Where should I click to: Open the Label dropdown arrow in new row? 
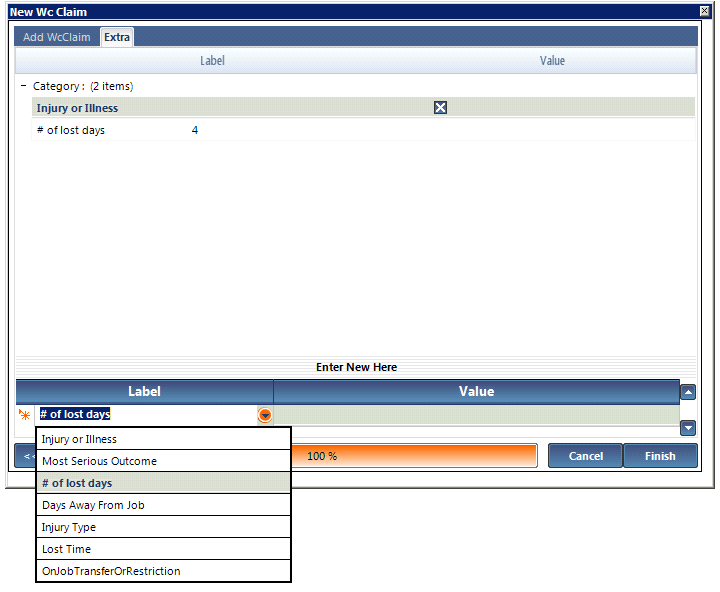[264, 415]
